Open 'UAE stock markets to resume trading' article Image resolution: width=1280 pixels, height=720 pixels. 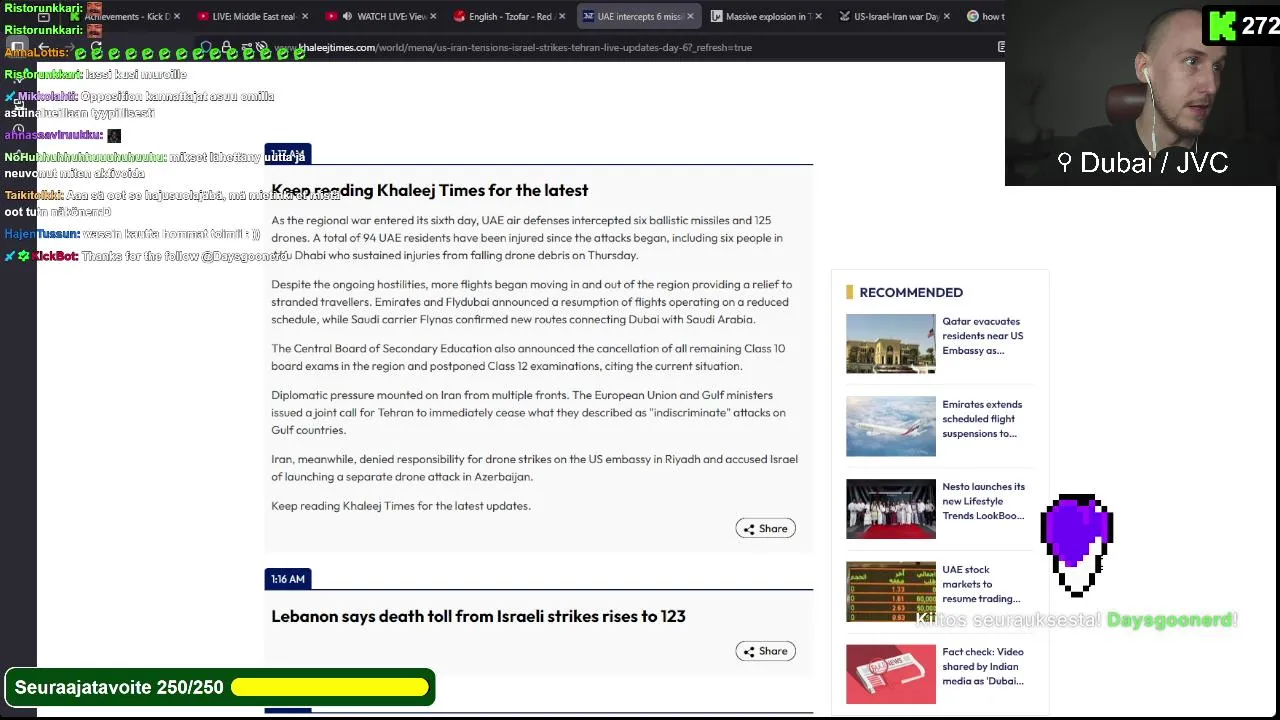point(981,584)
